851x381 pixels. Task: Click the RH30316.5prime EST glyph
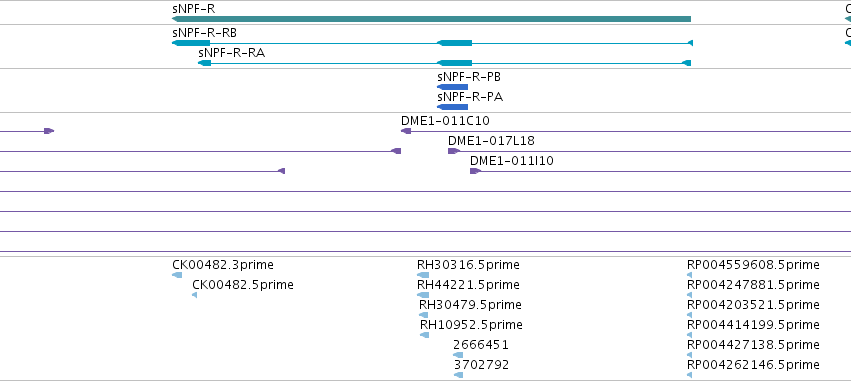(423, 275)
